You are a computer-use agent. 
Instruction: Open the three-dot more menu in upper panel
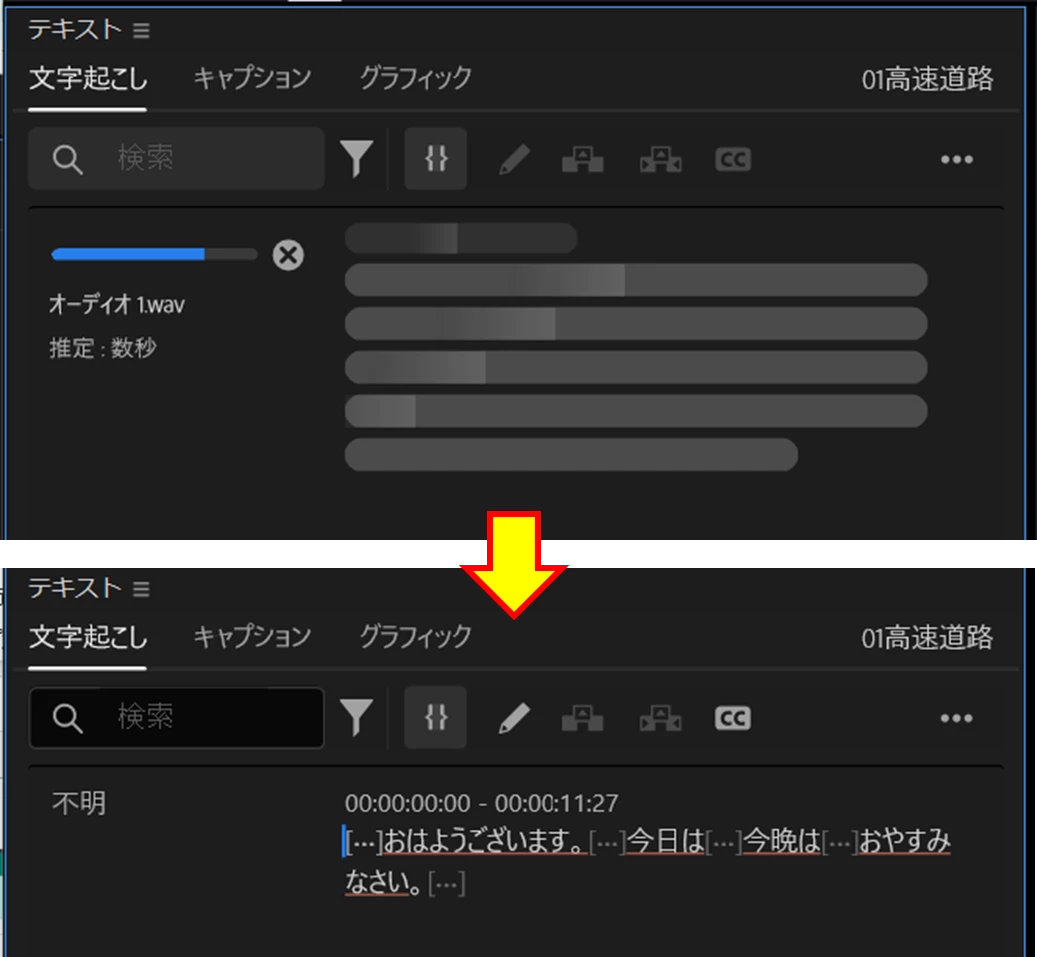(957, 159)
